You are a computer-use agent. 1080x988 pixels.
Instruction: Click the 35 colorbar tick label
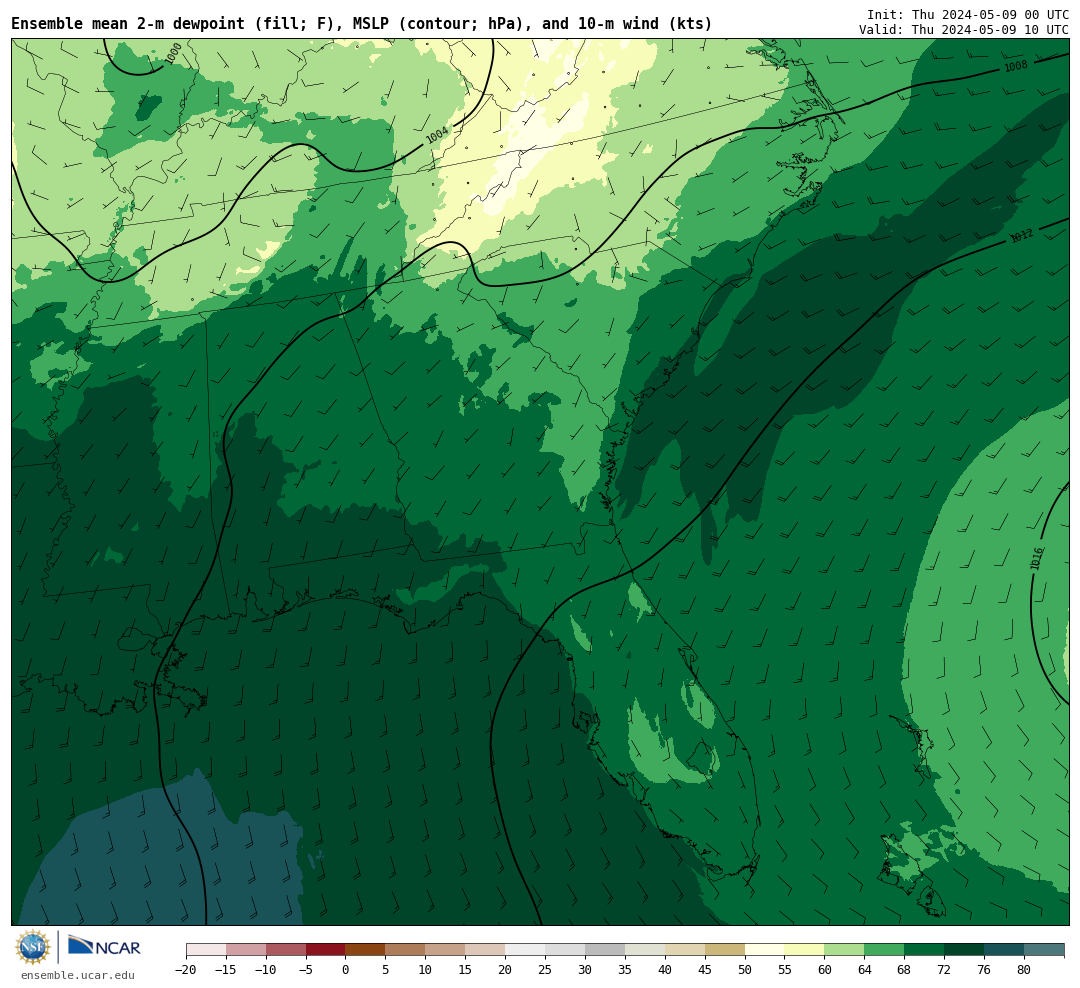[x=625, y=970]
